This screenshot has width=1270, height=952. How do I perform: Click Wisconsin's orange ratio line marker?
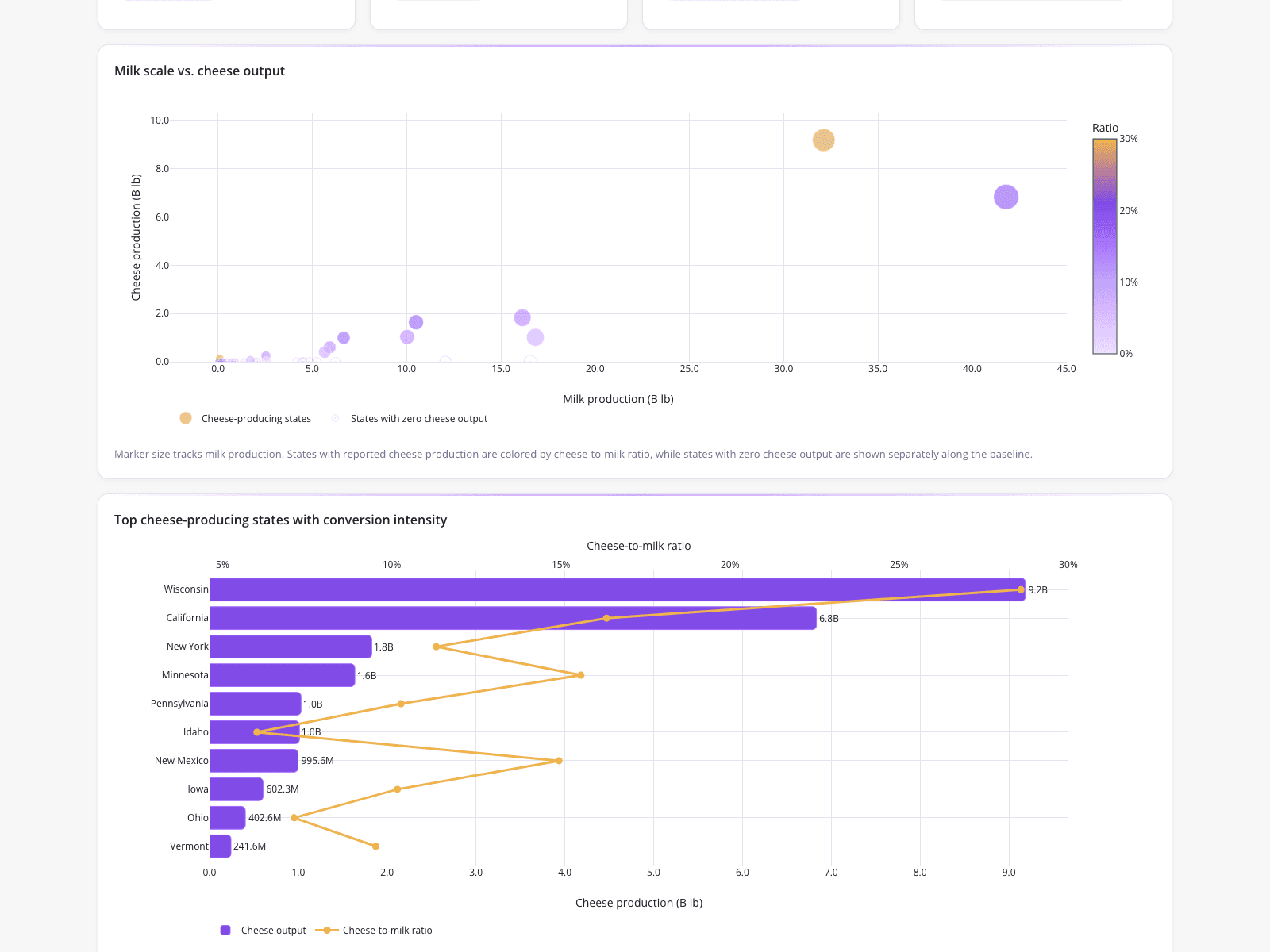(1021, 589)
